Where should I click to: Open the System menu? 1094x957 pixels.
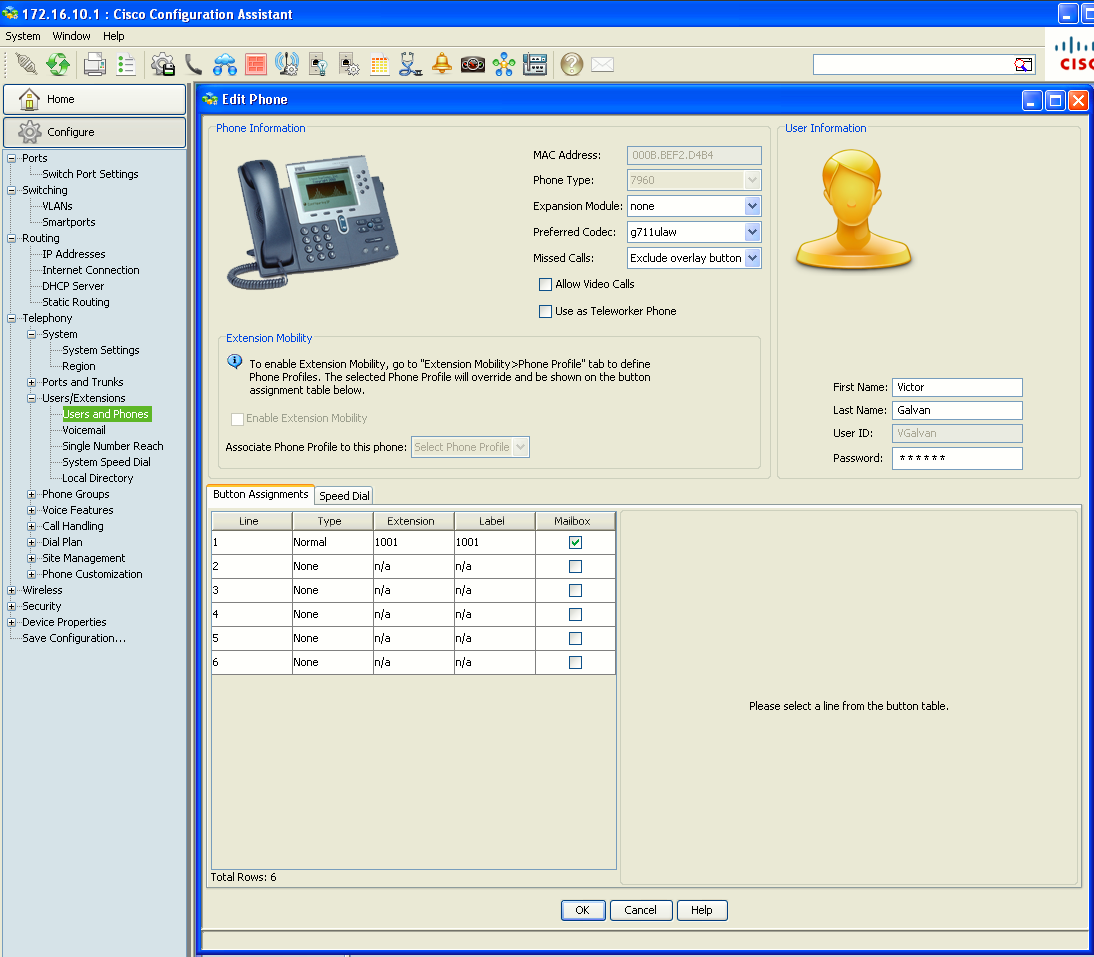click(x=23, y=36)
